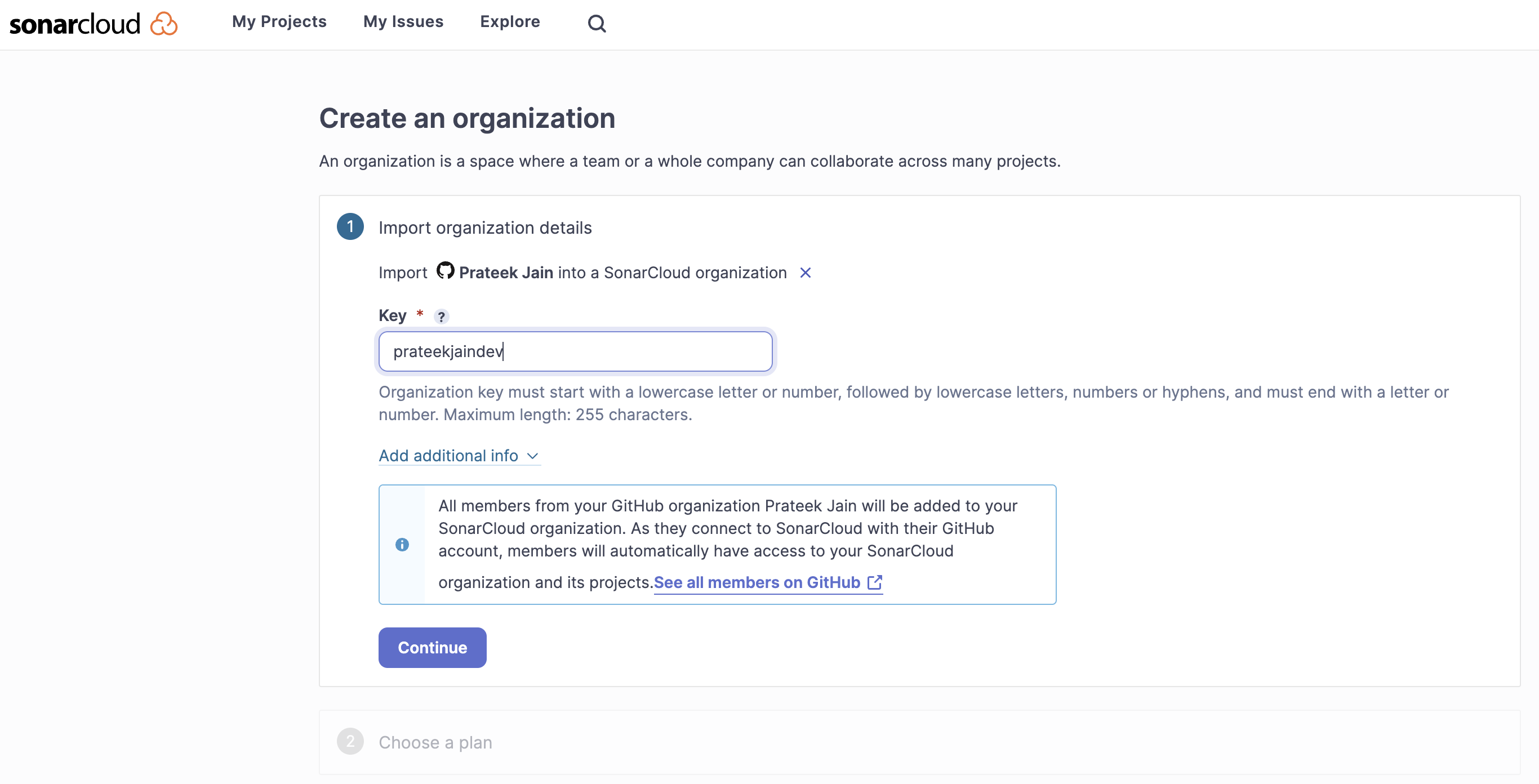Screen dimensions: 1539x784
Task: Click the step 2 number badge
Action: (350, 742)
